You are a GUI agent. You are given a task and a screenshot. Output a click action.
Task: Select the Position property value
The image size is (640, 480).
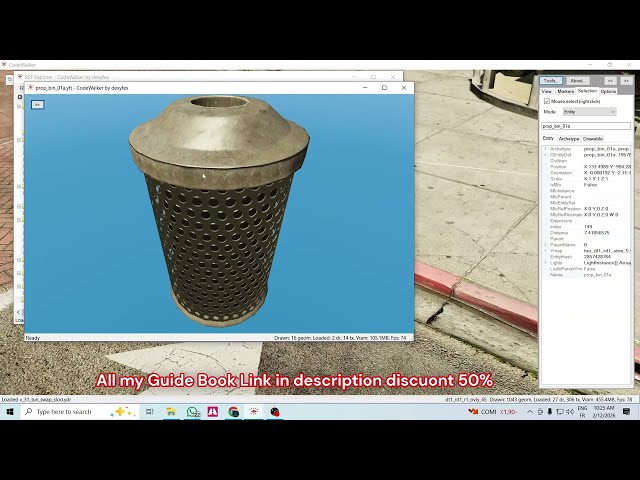(x=607, y=167)
